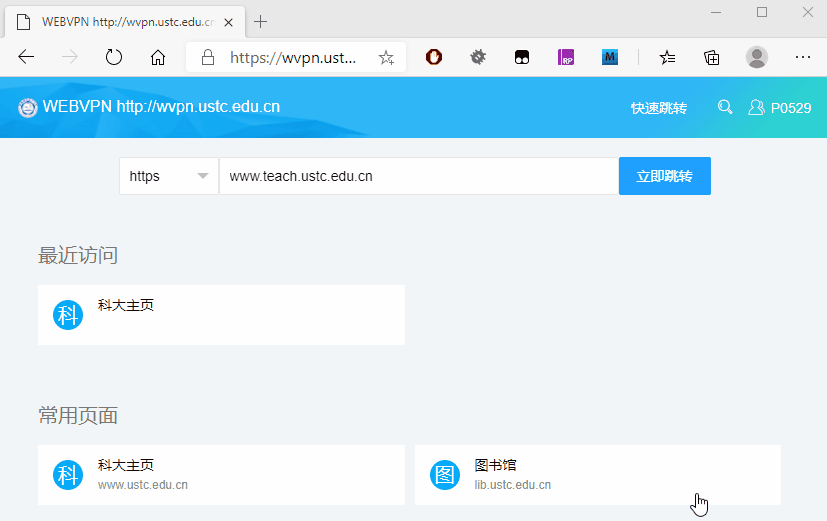This screenshot has height=521, width=827.
Task: Click the 图 circle icon for 图书馆
Action: (445, 475)
